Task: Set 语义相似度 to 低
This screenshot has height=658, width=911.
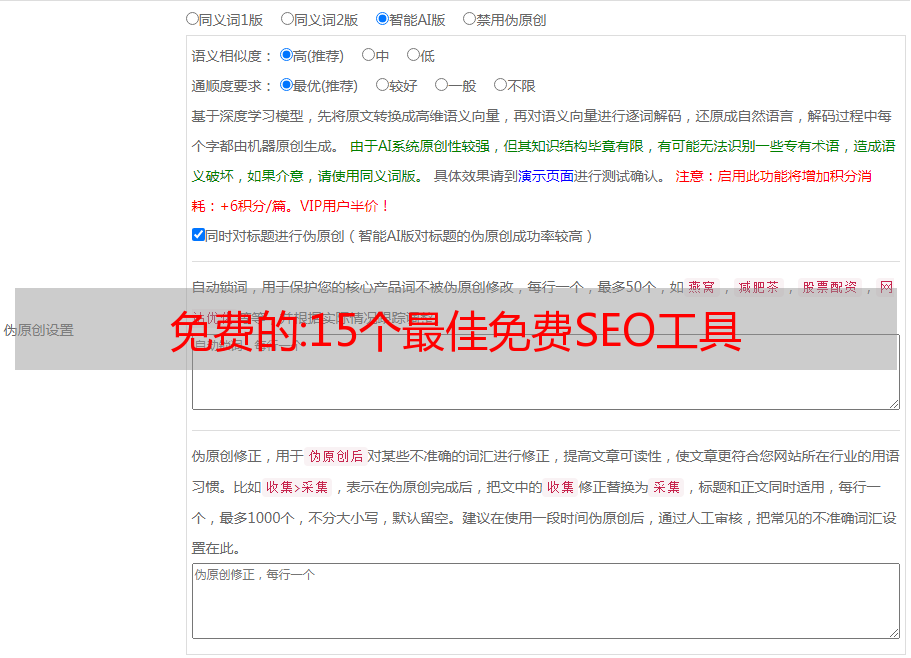Action: 413,55
